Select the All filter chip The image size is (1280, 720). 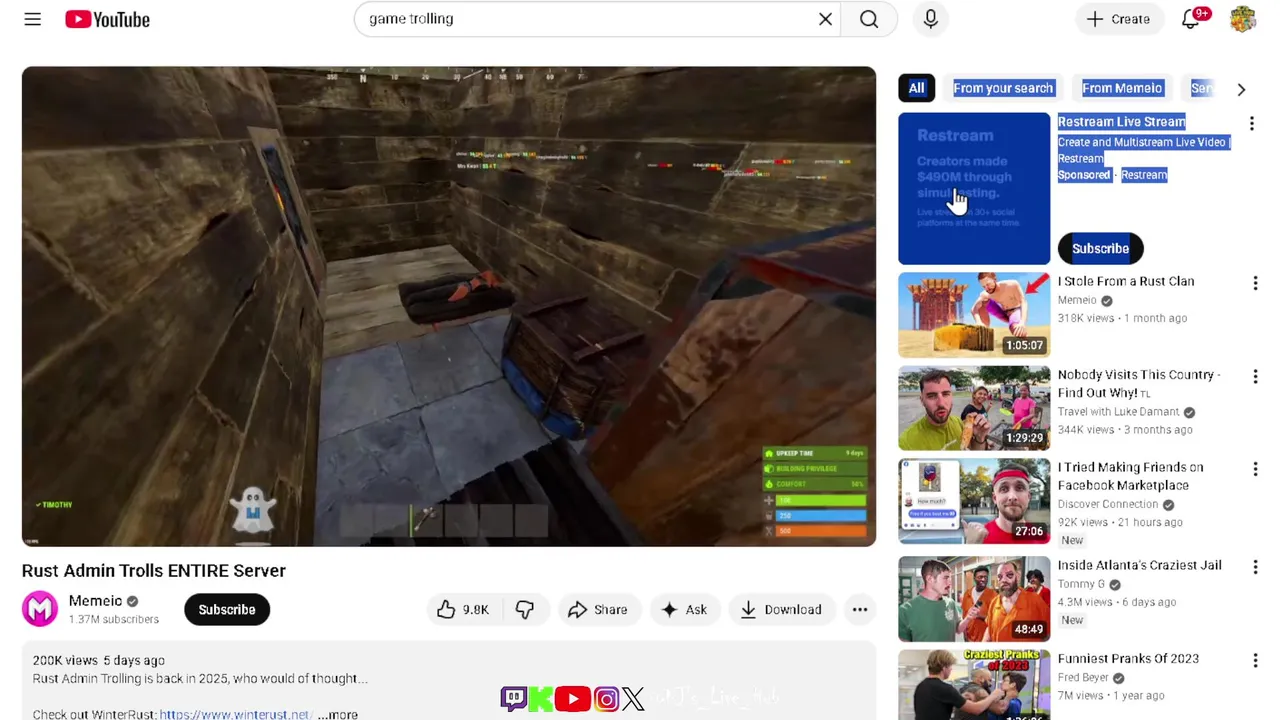click(x=916, y=88)
